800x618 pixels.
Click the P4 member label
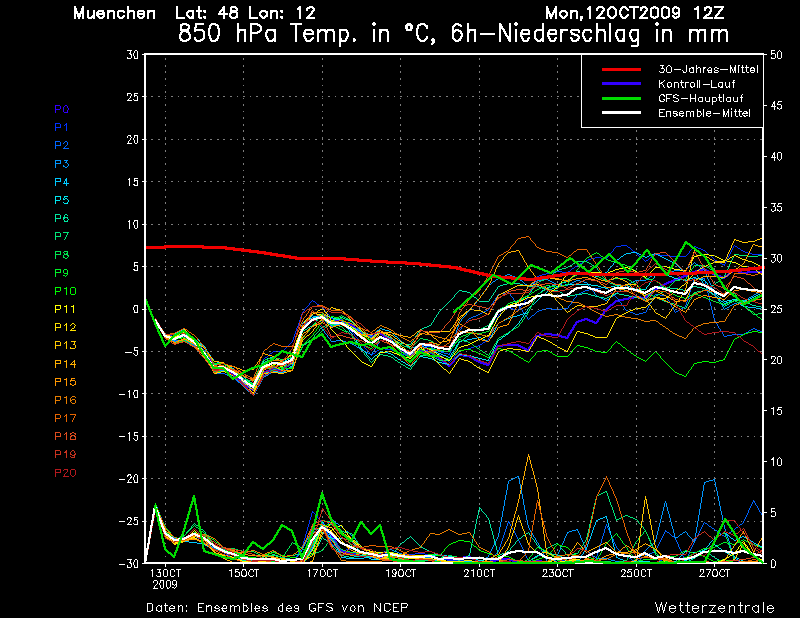(61, 182)
